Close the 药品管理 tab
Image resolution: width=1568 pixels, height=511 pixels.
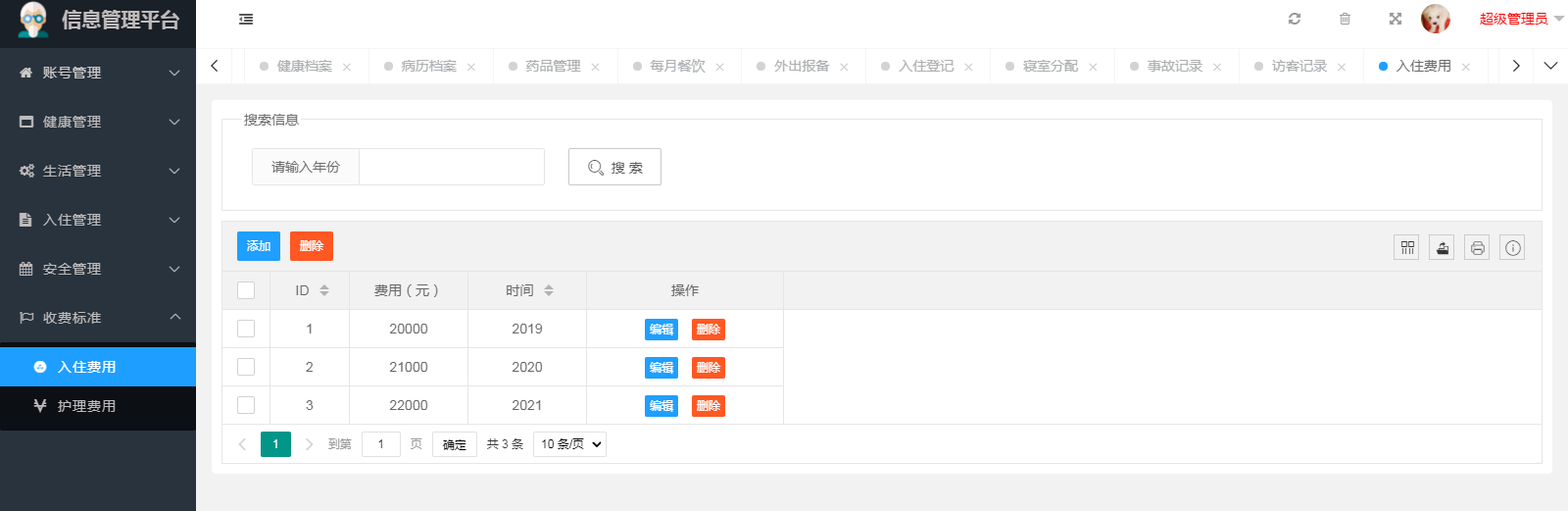(596, 67)
